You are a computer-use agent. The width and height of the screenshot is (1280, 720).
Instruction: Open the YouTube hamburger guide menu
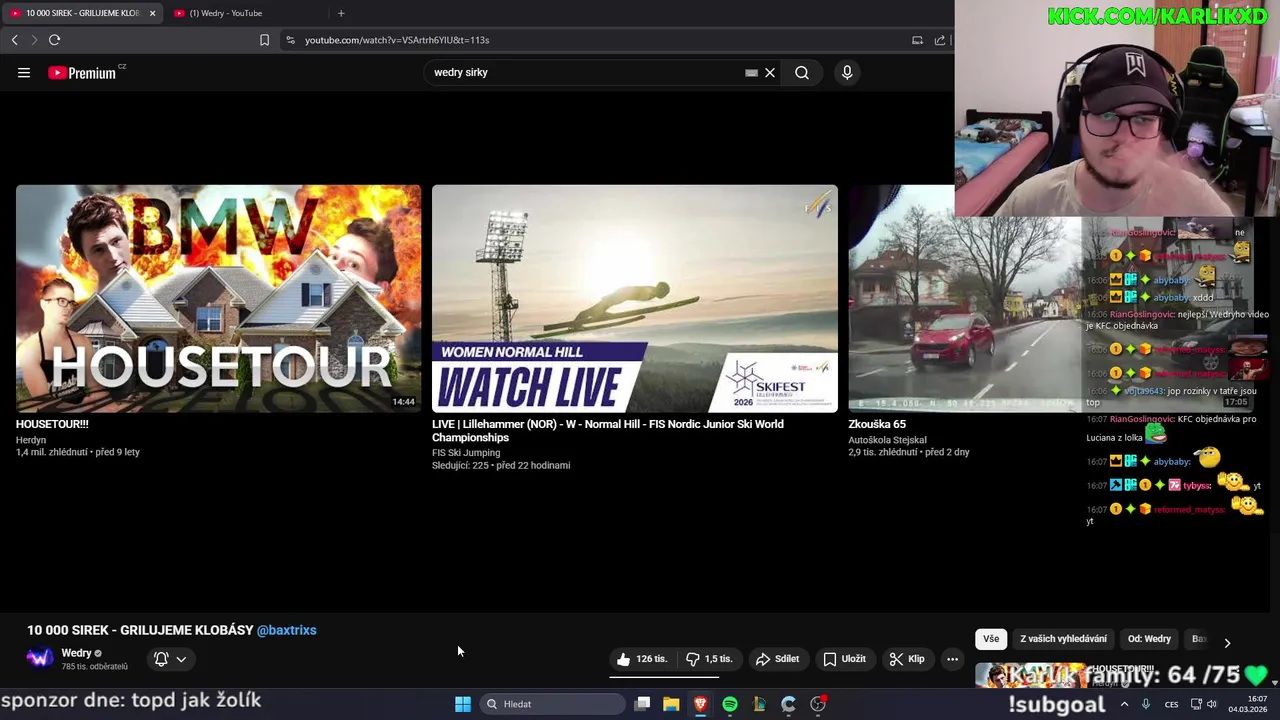pyautogui.click(x=24, y=72)
